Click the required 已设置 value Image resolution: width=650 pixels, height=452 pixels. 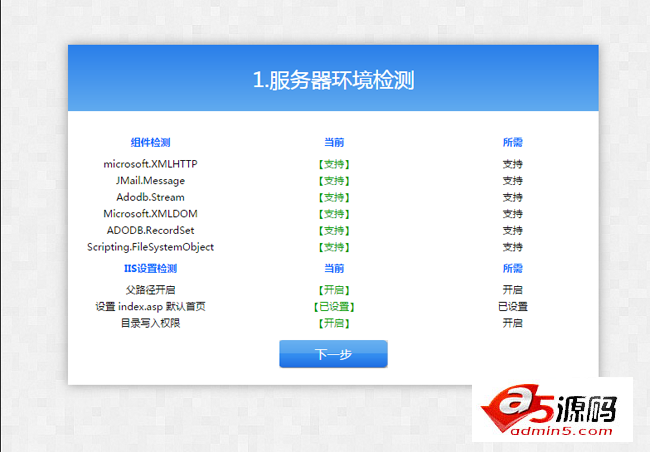coord(513,306)
